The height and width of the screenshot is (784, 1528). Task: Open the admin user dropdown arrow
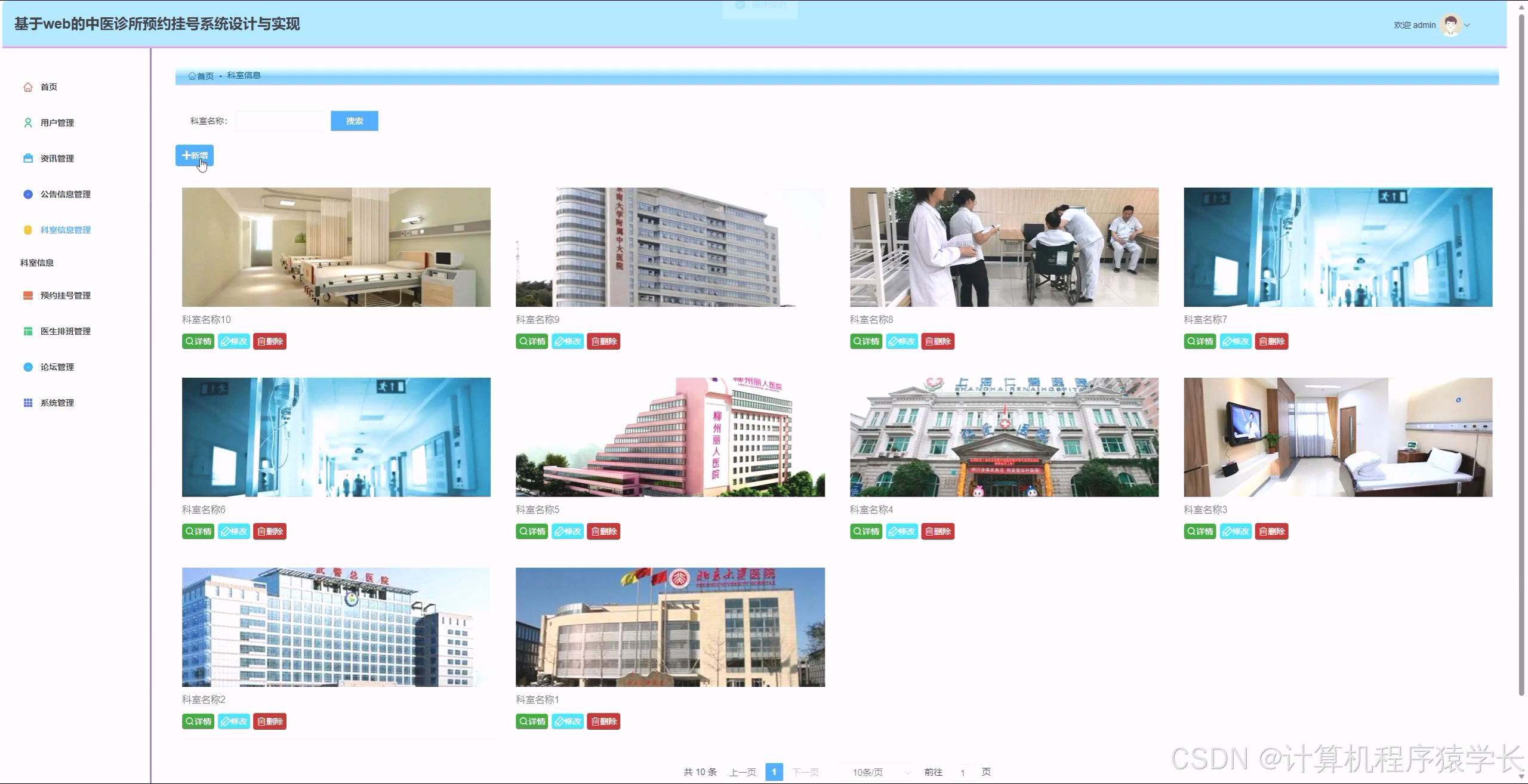(1467, 25)
